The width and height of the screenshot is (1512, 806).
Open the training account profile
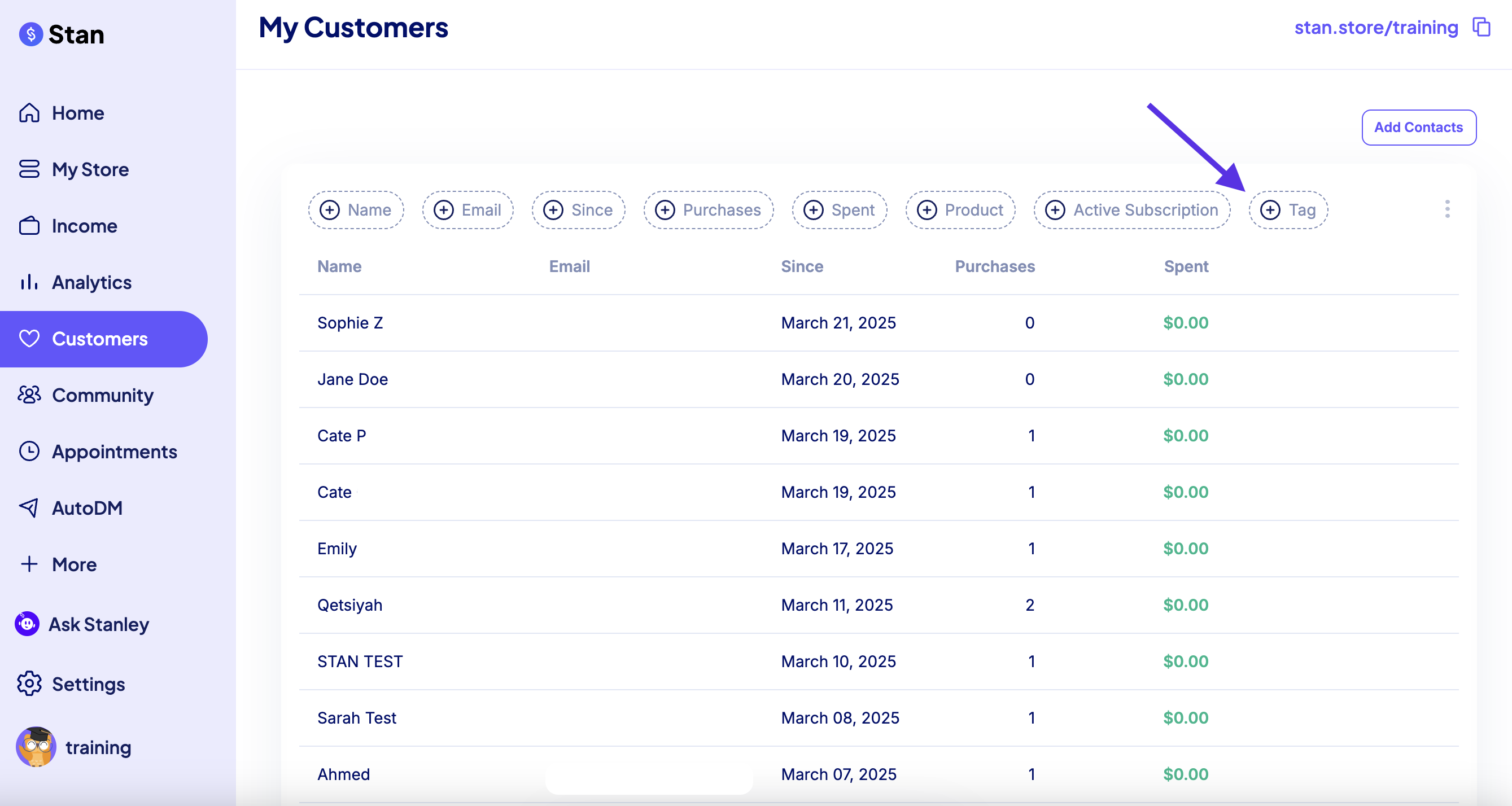click(x=98, y=747)
